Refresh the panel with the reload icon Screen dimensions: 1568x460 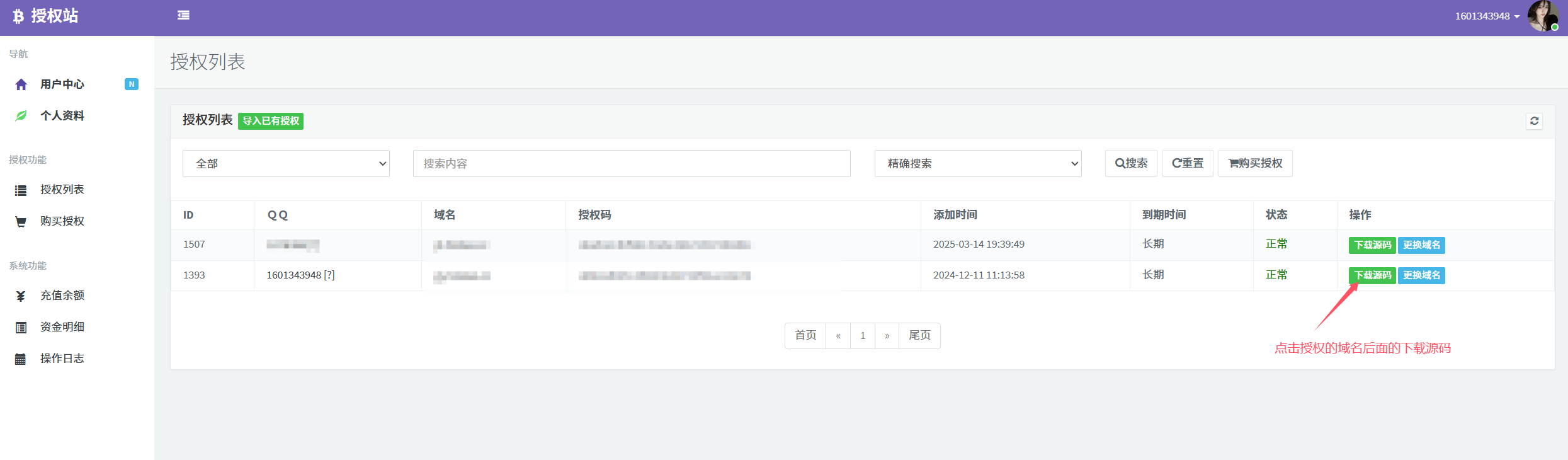point(1534,121)
